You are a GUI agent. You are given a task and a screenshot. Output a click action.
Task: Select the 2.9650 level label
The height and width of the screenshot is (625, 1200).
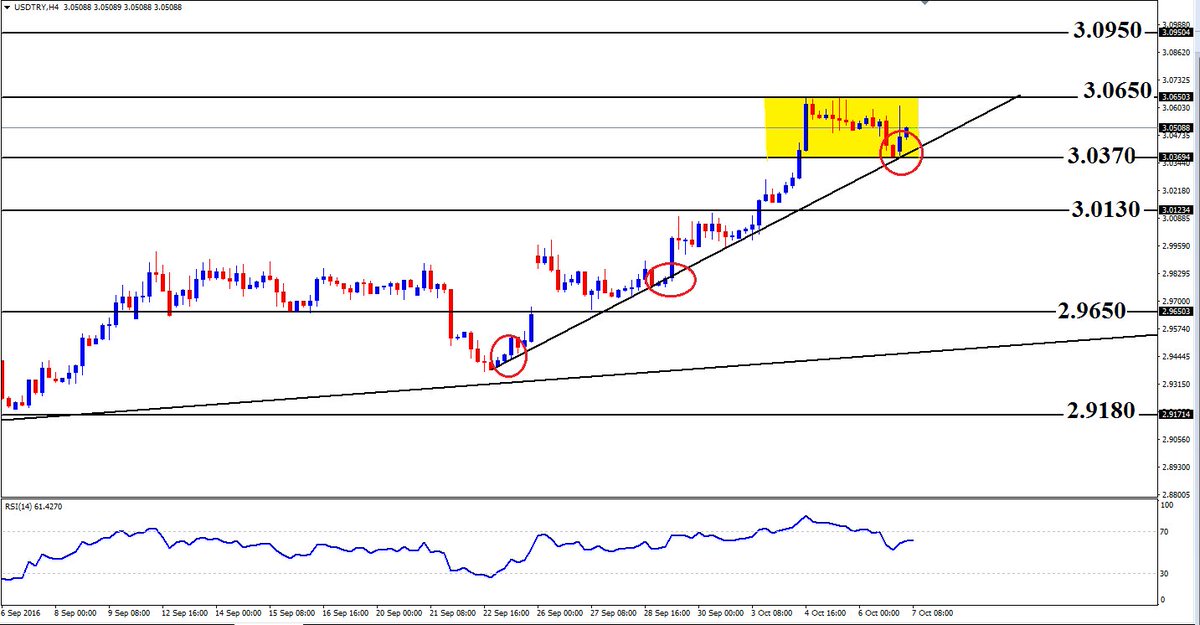[x=1093, y=311]
